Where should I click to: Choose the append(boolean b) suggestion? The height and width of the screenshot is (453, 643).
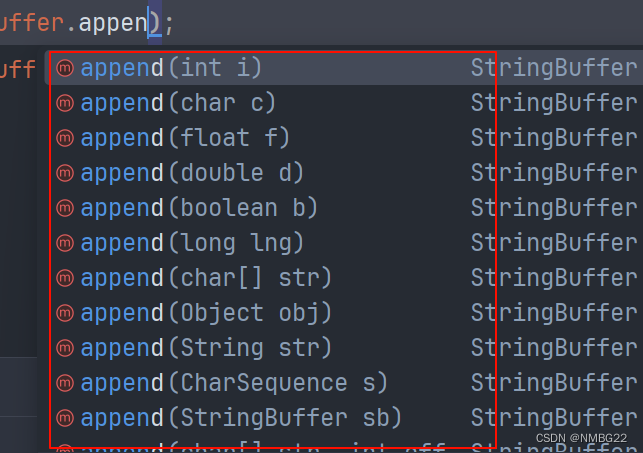(x=344, y=208)
